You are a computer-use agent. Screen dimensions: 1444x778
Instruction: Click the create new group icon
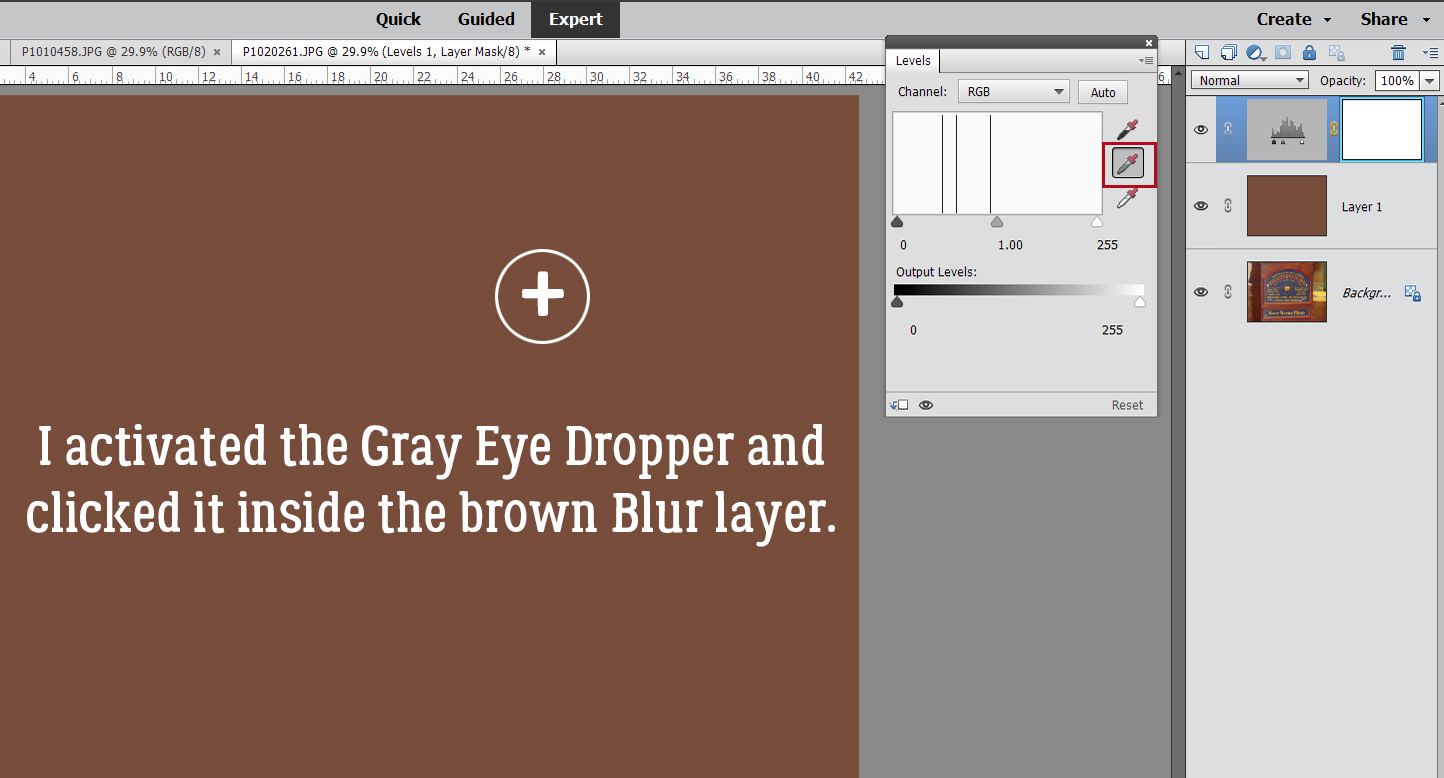1229,52
